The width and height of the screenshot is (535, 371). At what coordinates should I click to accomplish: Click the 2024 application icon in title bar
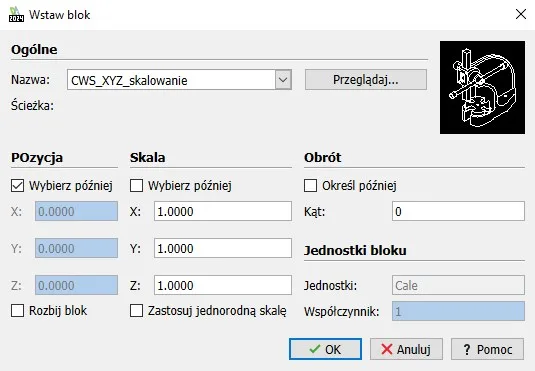pyautogui.click(x=16, y=14)
